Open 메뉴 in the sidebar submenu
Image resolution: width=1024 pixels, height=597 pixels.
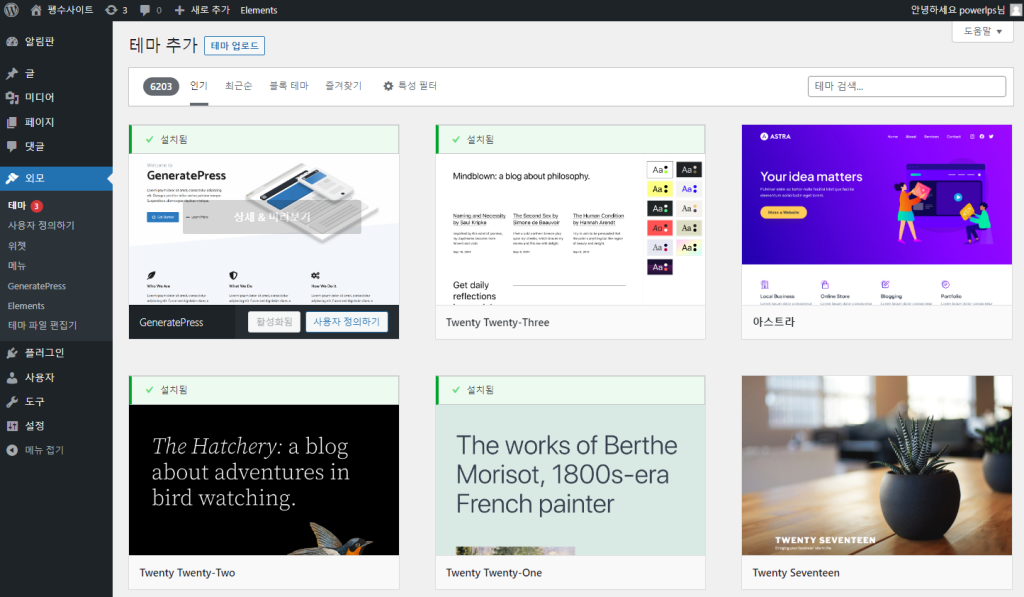click(x=17, y=266)
